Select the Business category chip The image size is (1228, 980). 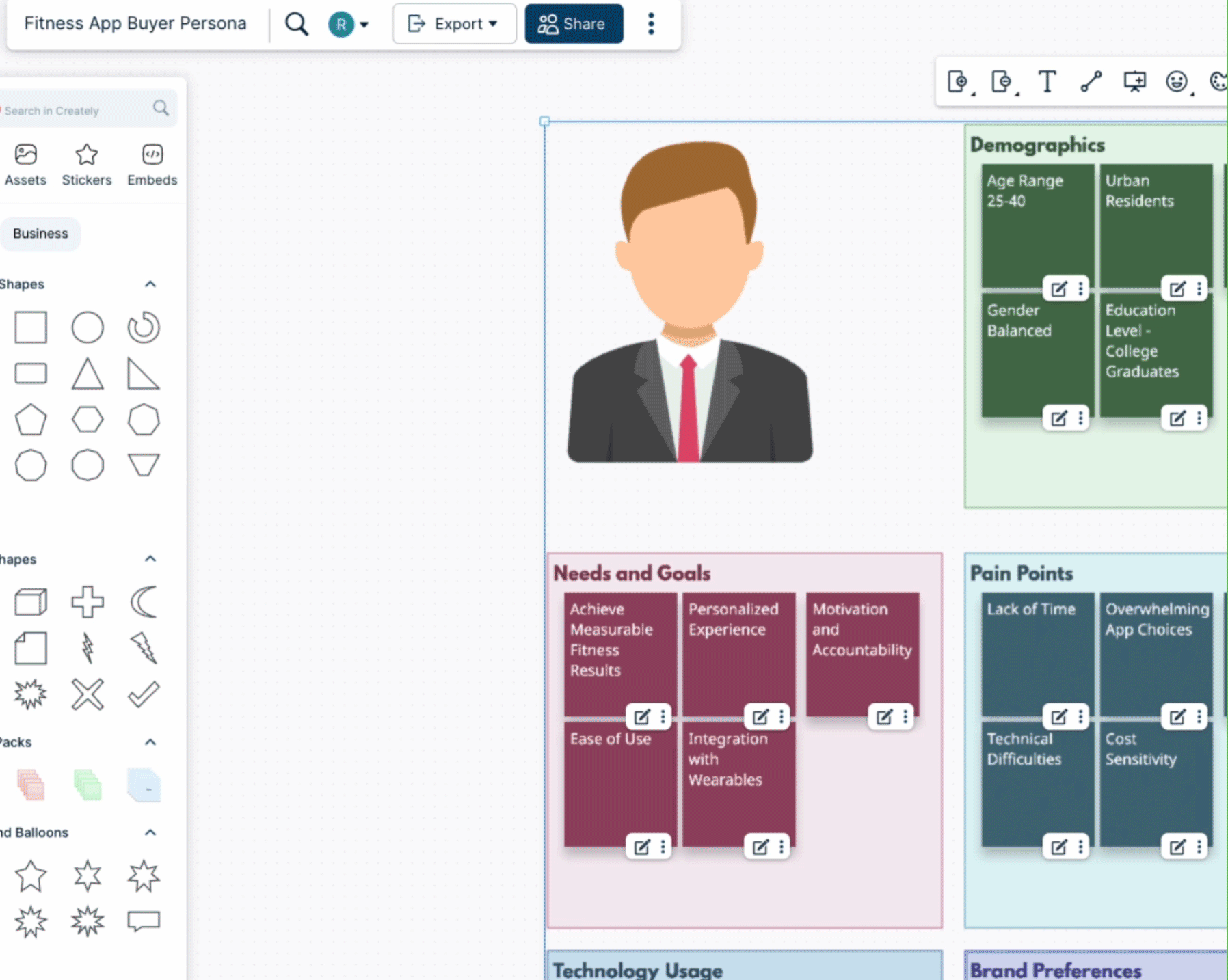[x=40, y=233]
